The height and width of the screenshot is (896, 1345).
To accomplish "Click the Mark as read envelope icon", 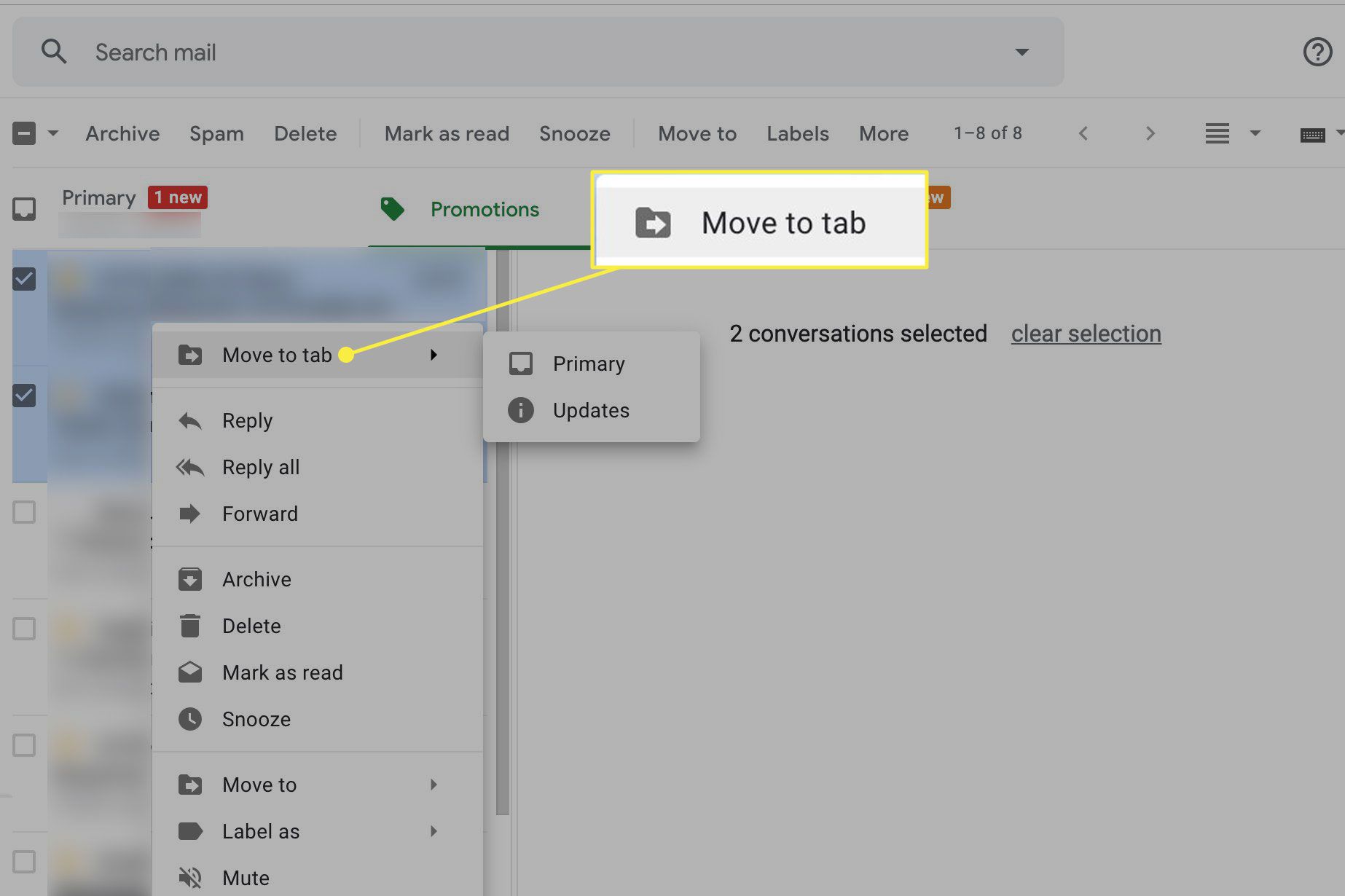I will click(x=190, y=672).
